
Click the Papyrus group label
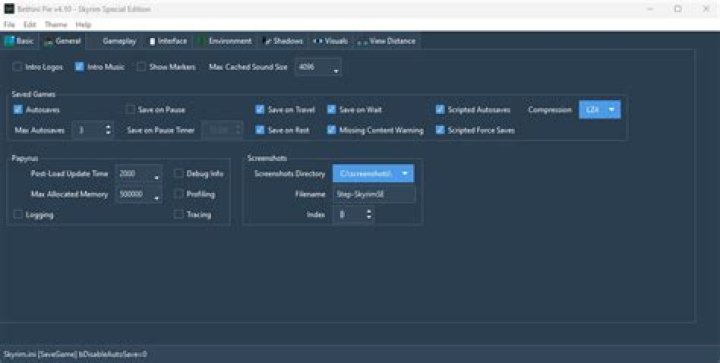click(25, 158)
